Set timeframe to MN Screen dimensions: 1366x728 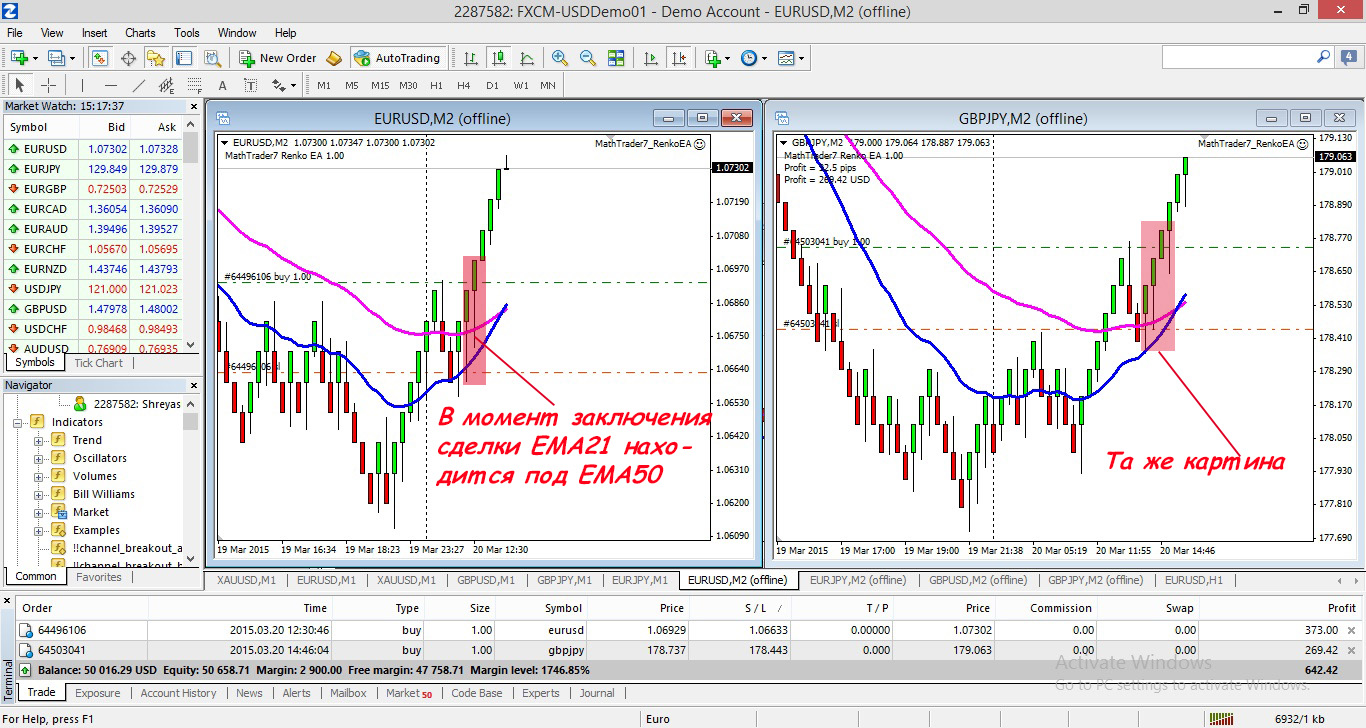(548, 86)
